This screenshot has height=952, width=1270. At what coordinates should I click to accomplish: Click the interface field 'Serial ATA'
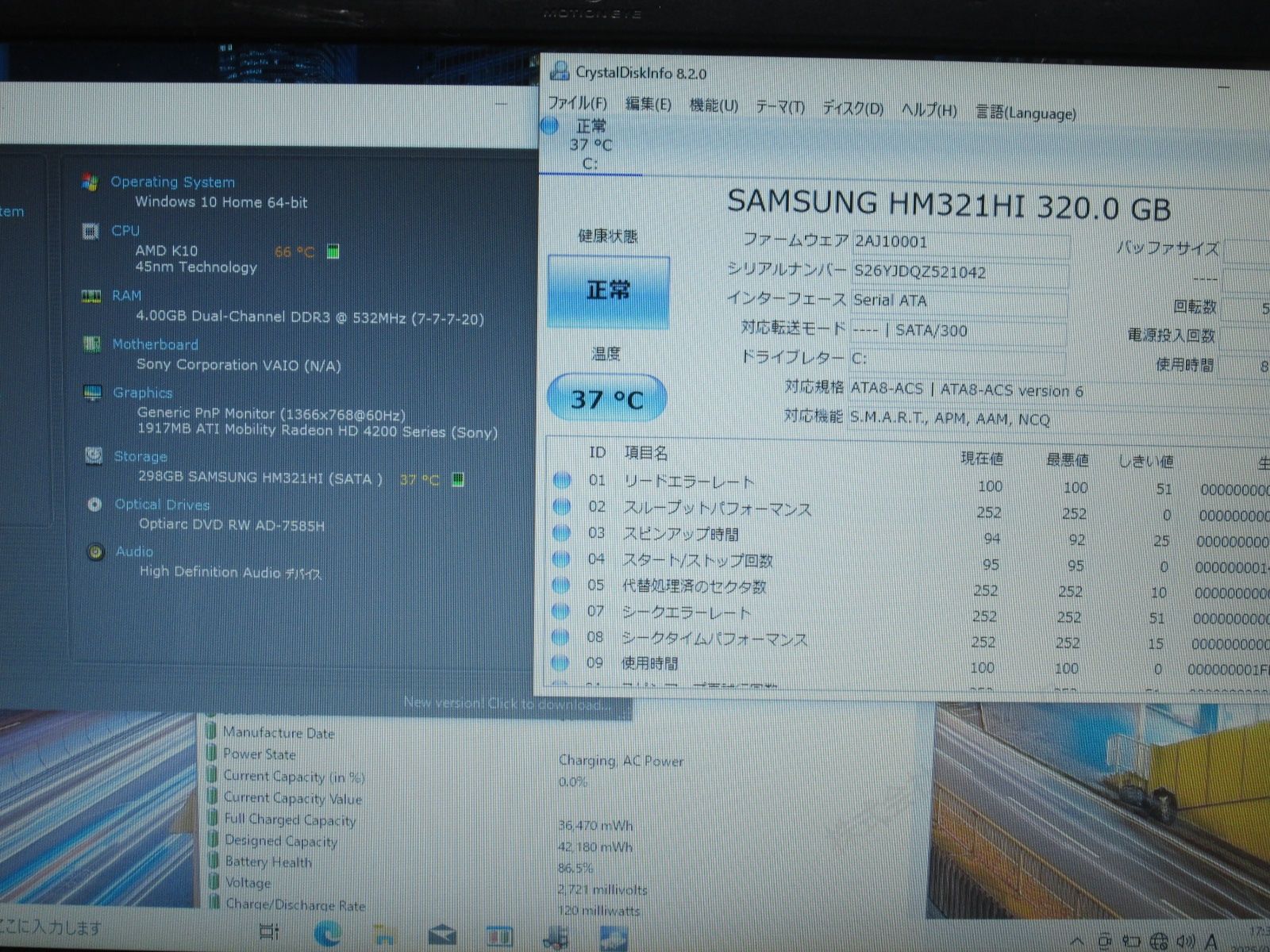(959, 301)
